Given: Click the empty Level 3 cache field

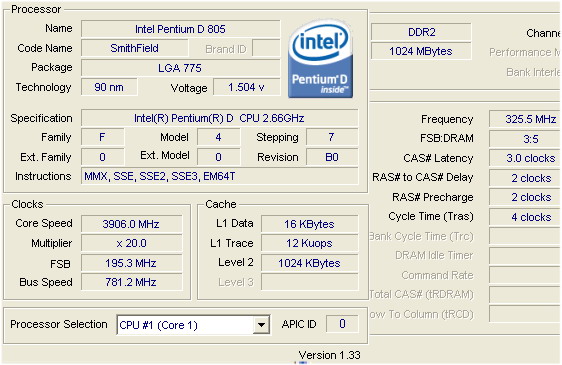Looking at the screenshot, I should pos(310,282).
